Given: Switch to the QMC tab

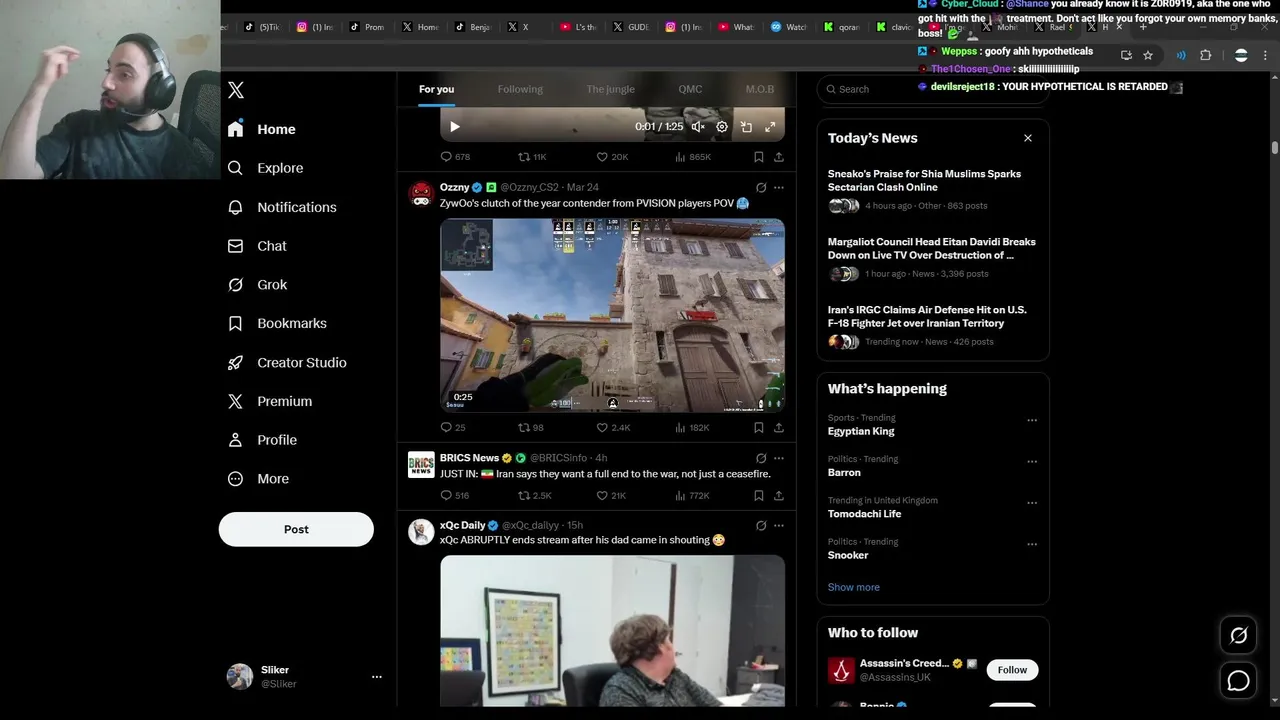Looking at the screenshot, I should (x=690, y=89).
